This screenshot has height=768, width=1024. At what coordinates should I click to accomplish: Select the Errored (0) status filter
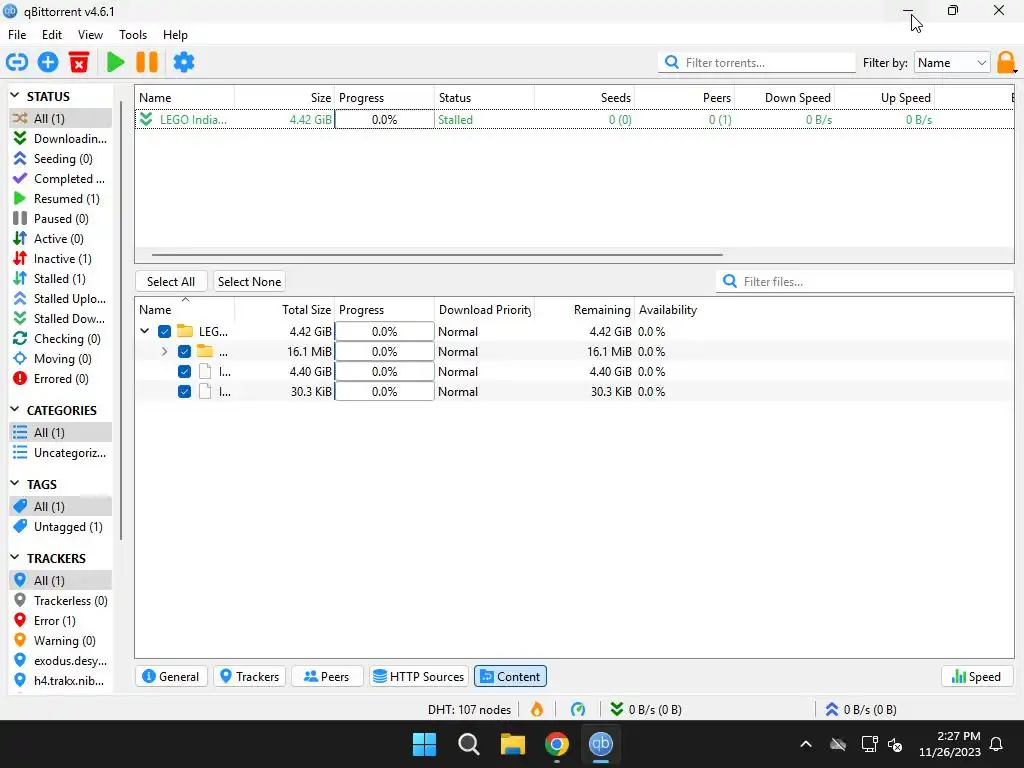point(61,379)
